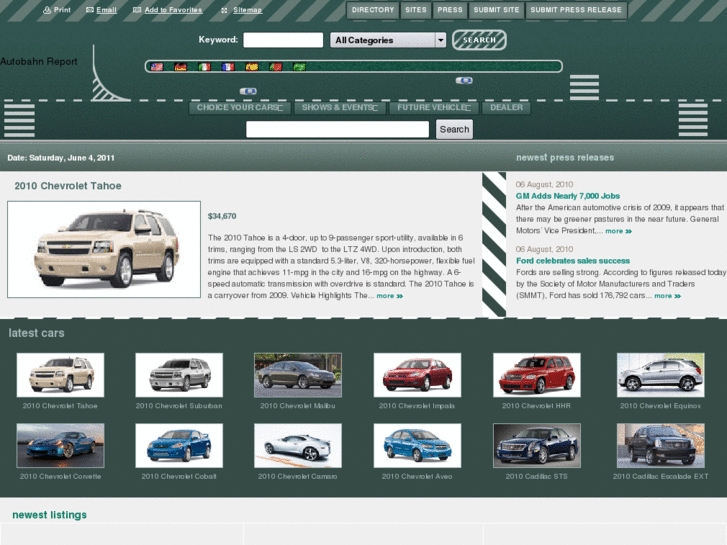Screen dimensions: 727x545
Task: Select the Portuguese flag language
Action: (275, 67)
